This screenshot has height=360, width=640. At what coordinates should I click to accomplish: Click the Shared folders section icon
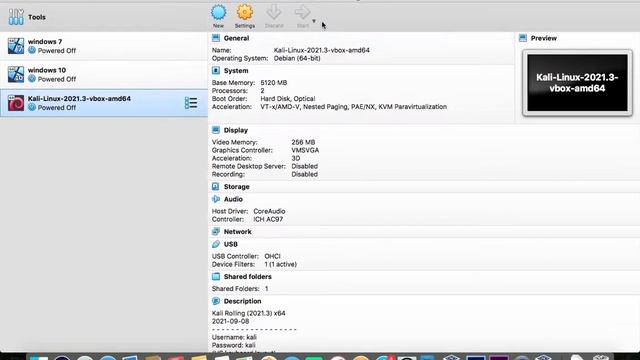pos(216,276)
